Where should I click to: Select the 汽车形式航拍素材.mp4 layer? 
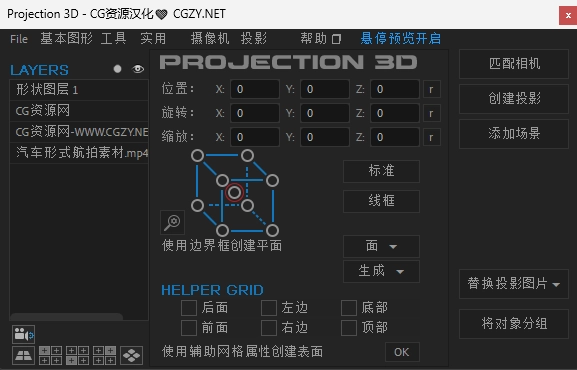[x=79, y=152]
